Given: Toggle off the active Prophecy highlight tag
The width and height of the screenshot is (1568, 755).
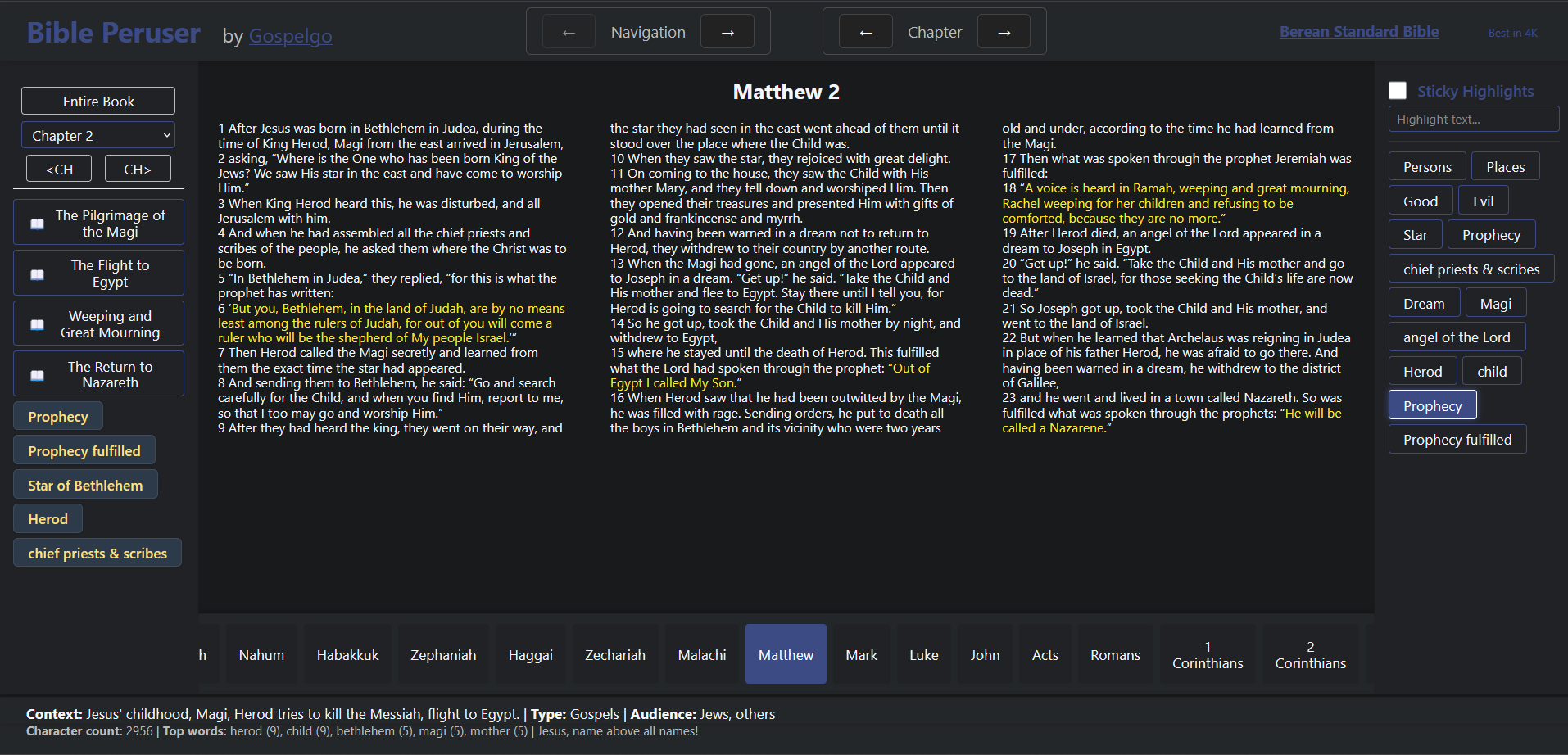Looking at the screenshot, I should tap(1432, 405).
